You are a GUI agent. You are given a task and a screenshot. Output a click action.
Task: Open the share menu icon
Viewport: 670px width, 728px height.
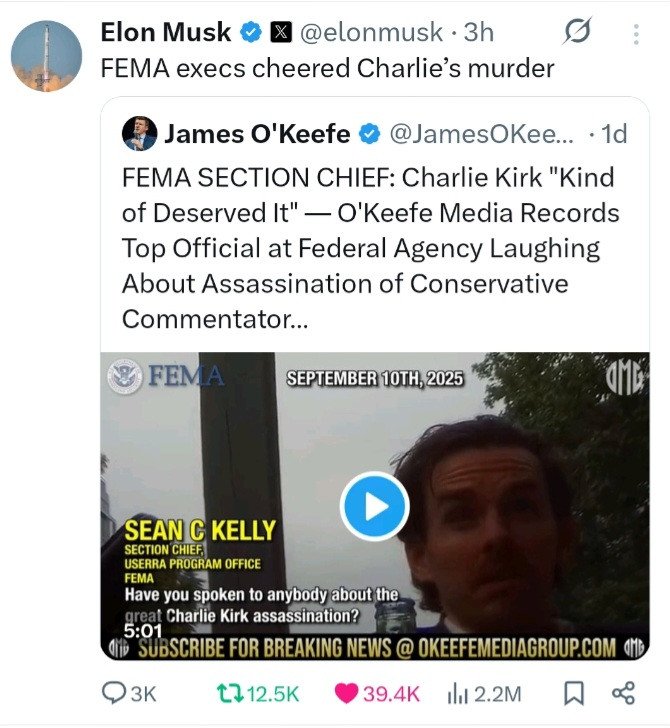pos(623,693)
